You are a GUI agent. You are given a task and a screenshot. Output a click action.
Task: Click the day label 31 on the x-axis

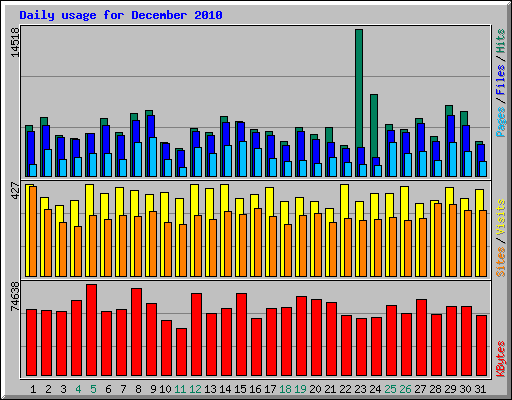(480, 389)
